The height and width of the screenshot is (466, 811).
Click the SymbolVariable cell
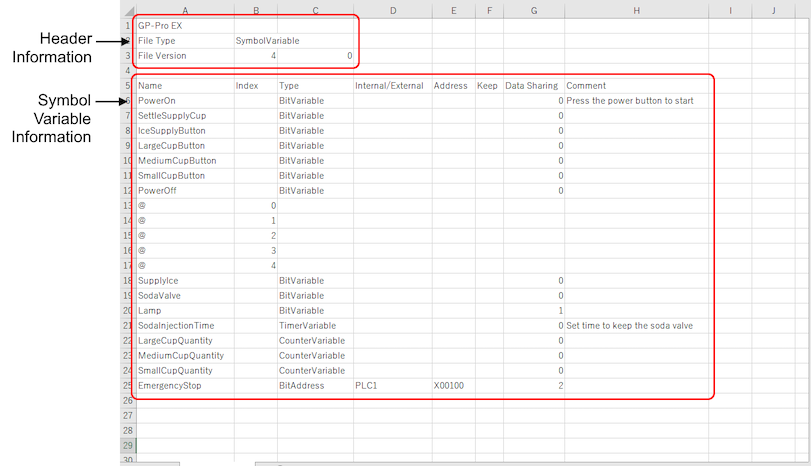click(x=267, y=41)
